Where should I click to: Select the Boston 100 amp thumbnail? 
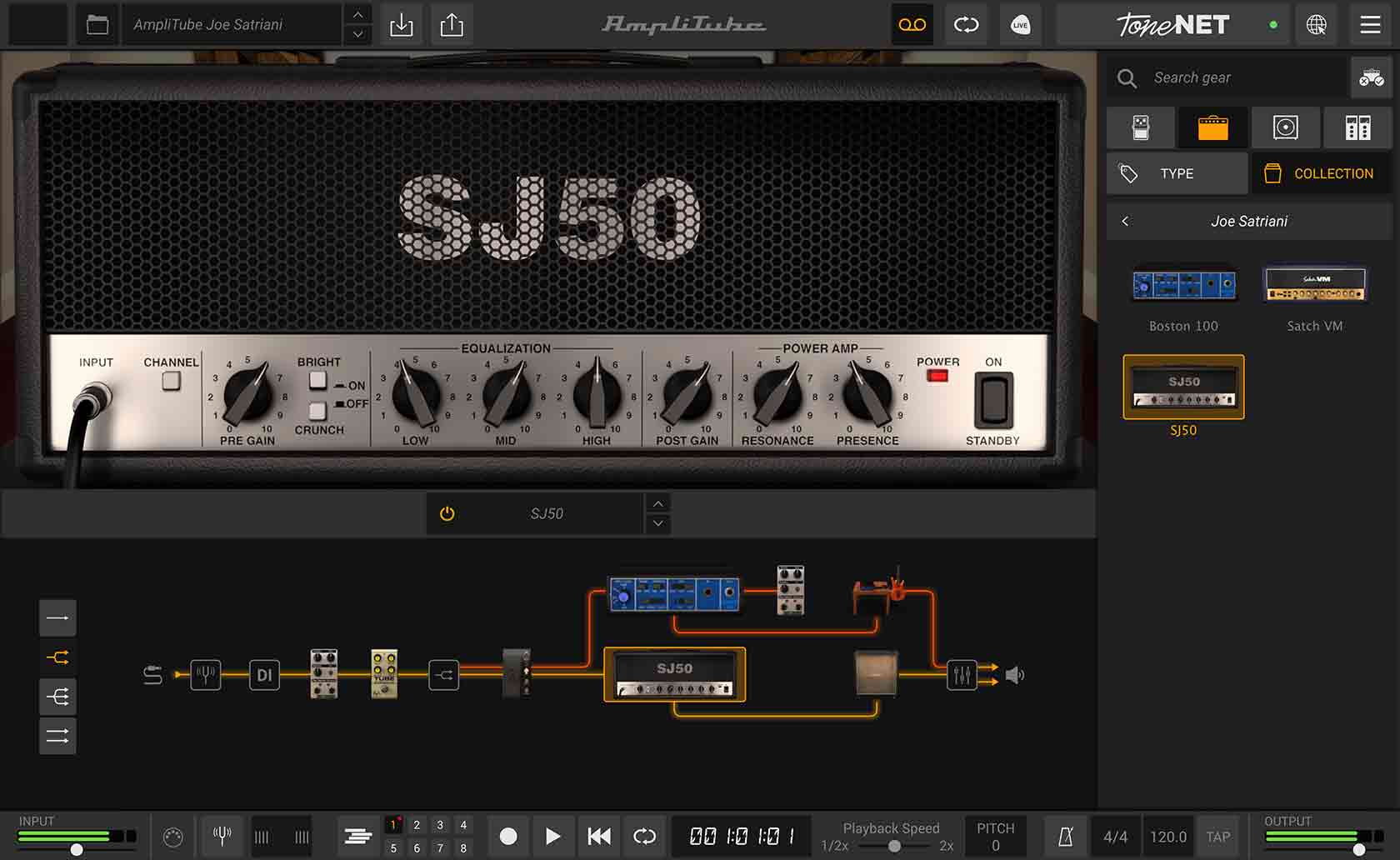1183,285
